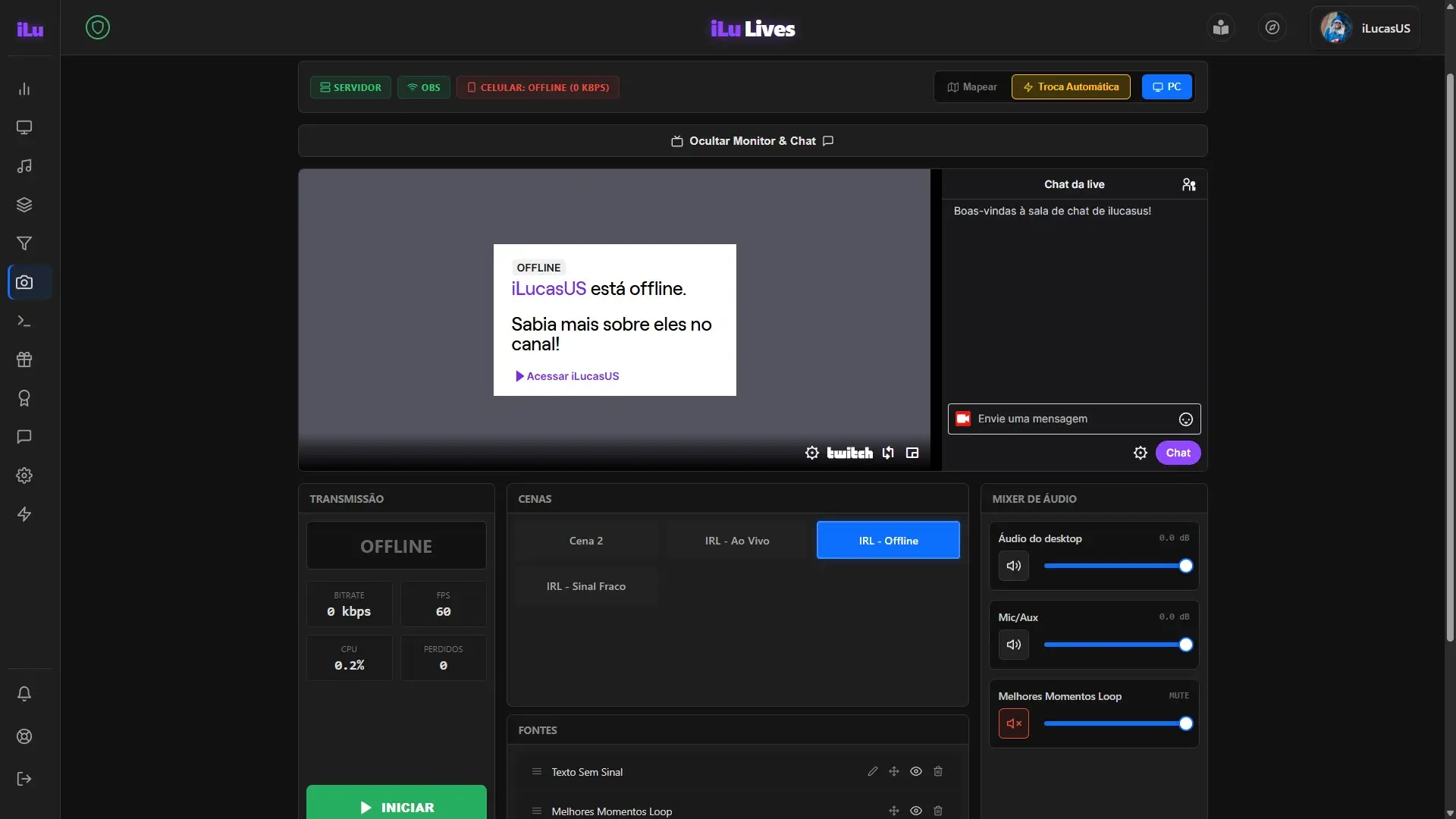Mute the Áudio do desktop channel
The image size is (1456, 819).
tap(1014, 566)
